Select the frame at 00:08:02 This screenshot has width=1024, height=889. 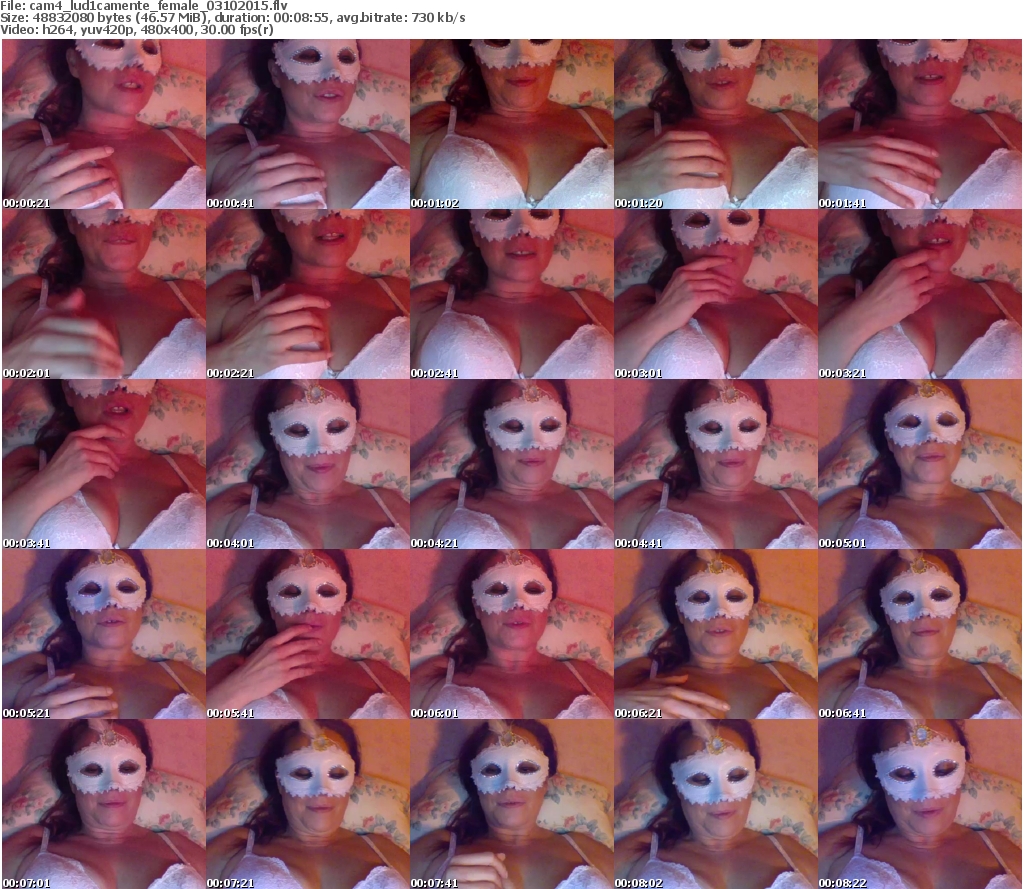pos(716,804)
